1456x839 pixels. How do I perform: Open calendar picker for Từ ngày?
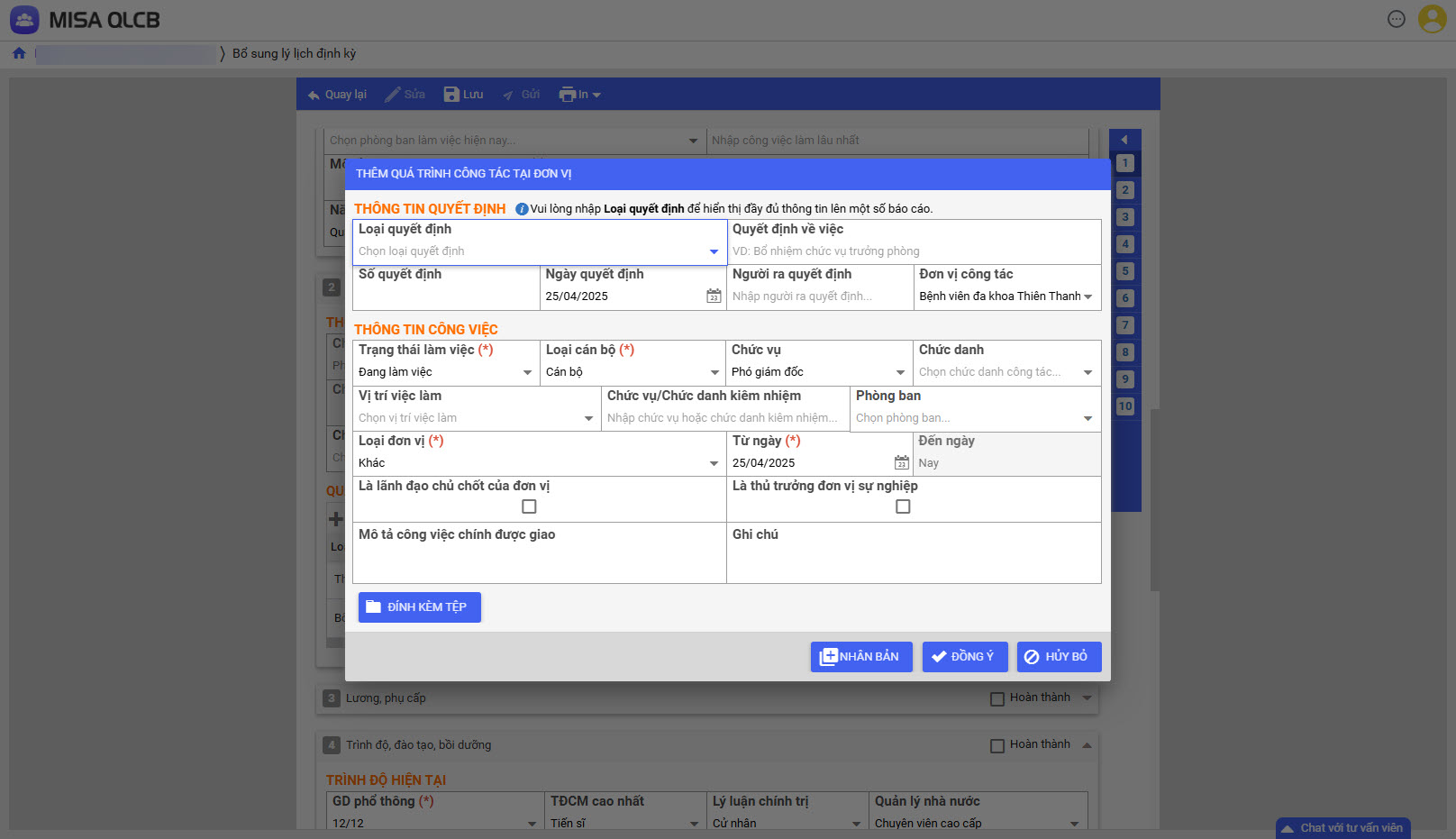coord(901,462)
